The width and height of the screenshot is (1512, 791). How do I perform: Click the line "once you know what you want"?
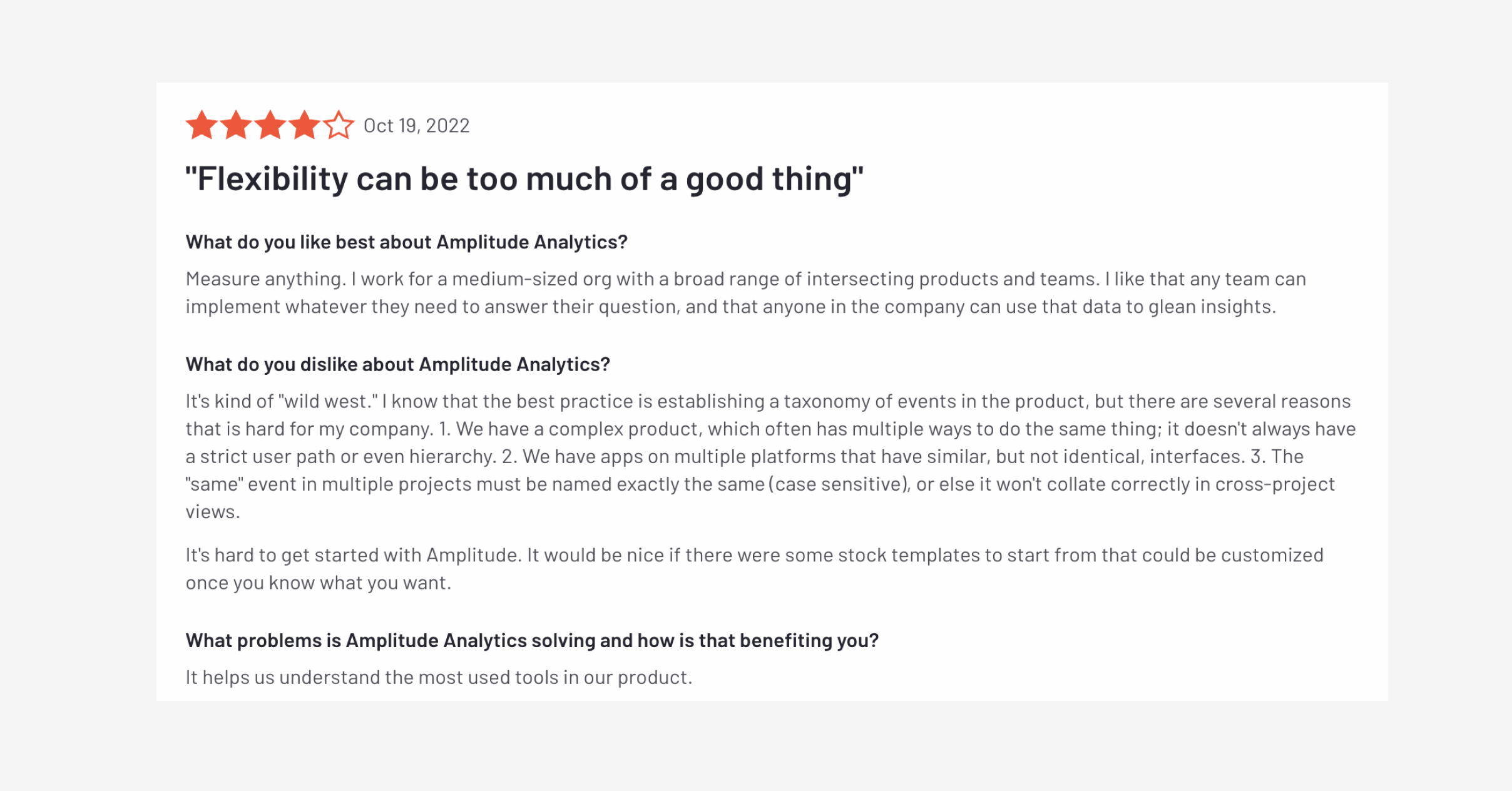pos(318,583)
